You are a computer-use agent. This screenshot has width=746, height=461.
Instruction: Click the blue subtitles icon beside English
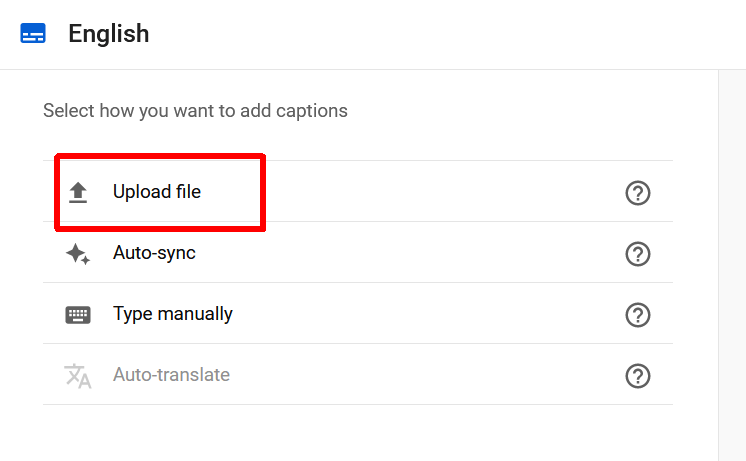33,34
